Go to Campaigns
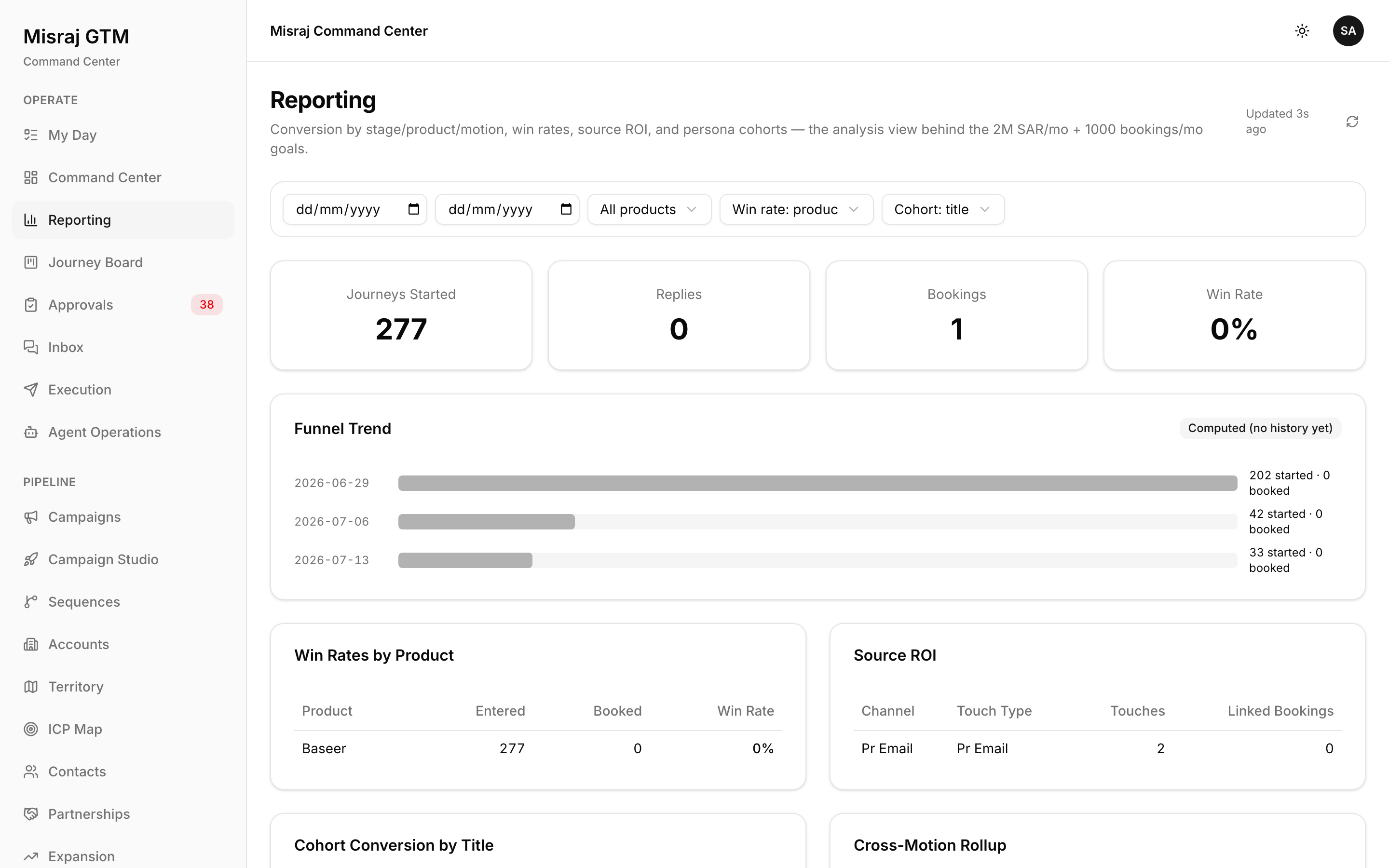The width and height of the screenshot is (1389, 868). click(123, 517)
